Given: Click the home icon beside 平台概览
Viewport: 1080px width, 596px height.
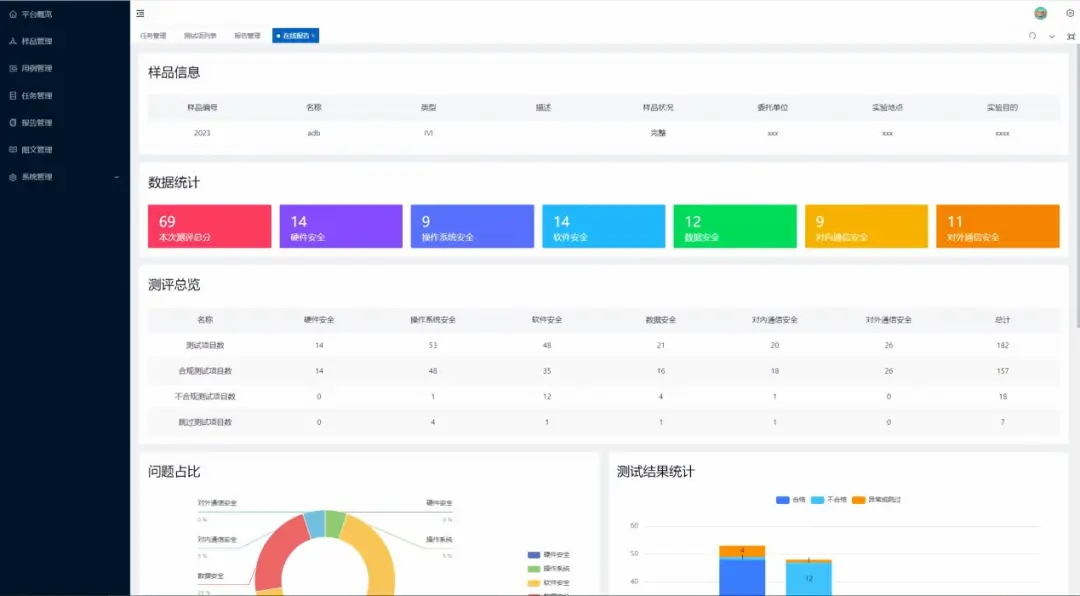Looking at the screenshot, I should 13,14.
